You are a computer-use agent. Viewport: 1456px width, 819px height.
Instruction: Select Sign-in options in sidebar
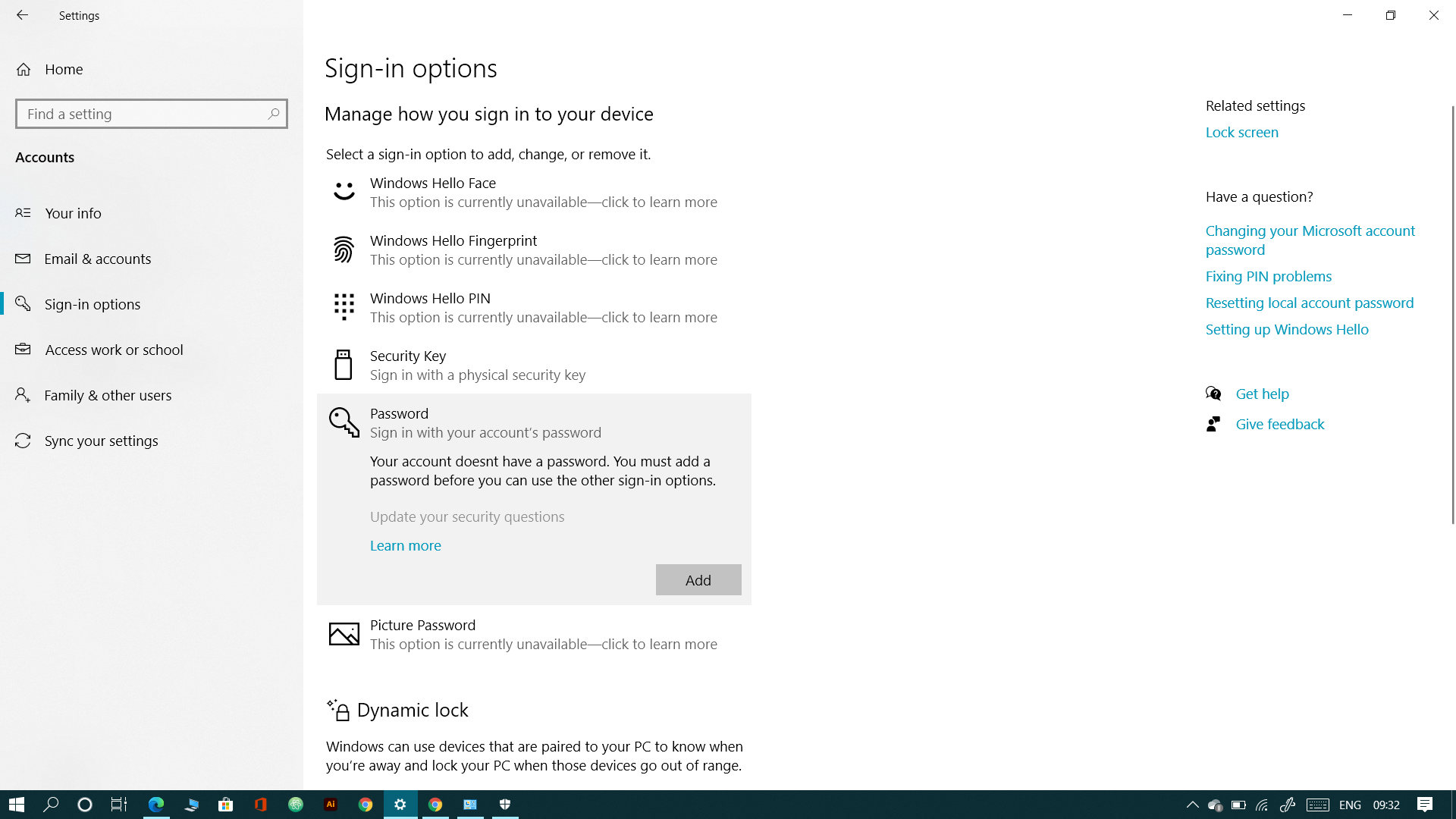152,304
